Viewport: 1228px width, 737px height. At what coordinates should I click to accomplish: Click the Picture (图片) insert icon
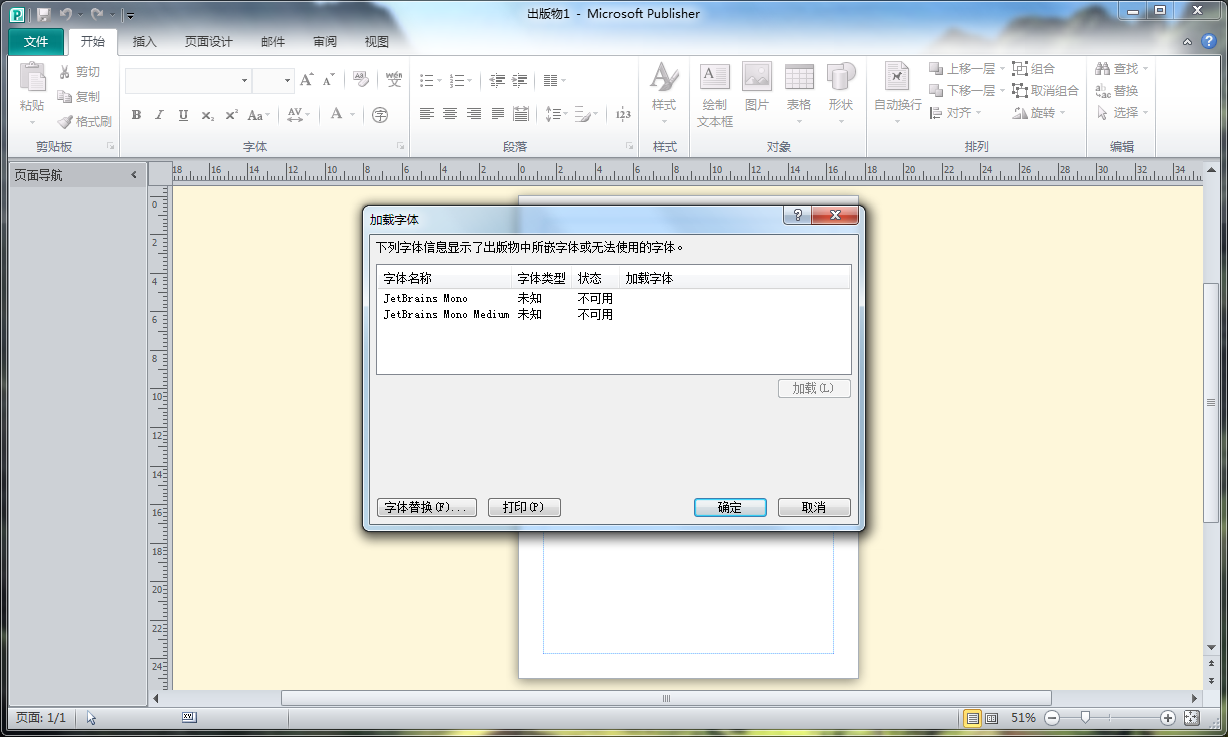click(757, 78)
